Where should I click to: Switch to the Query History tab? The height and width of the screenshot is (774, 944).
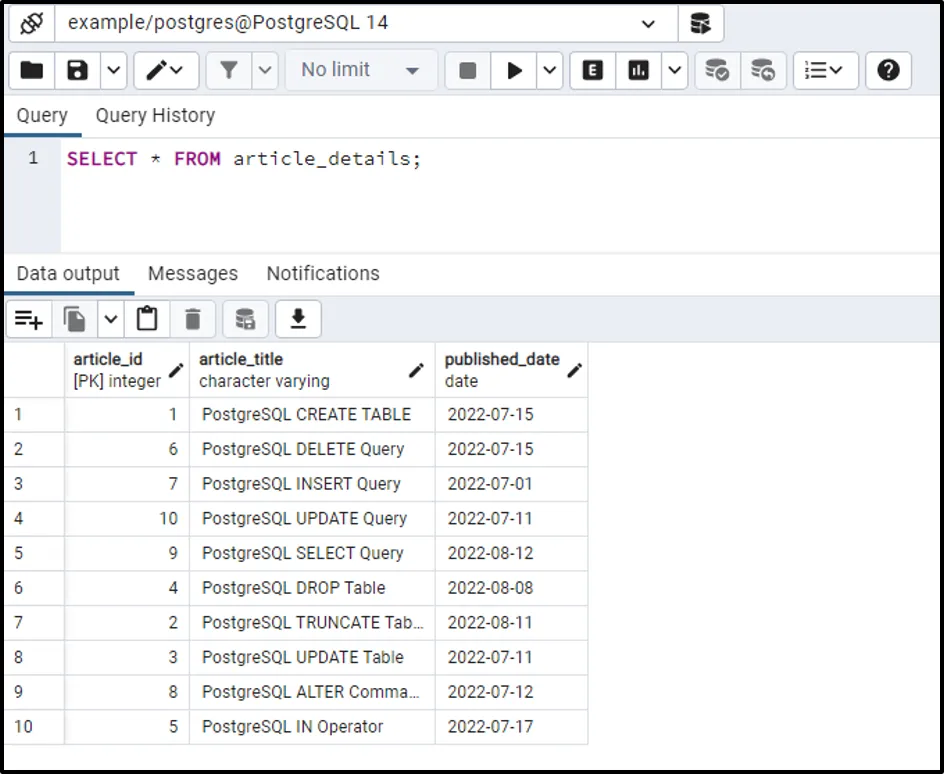[x=155, y=116]
